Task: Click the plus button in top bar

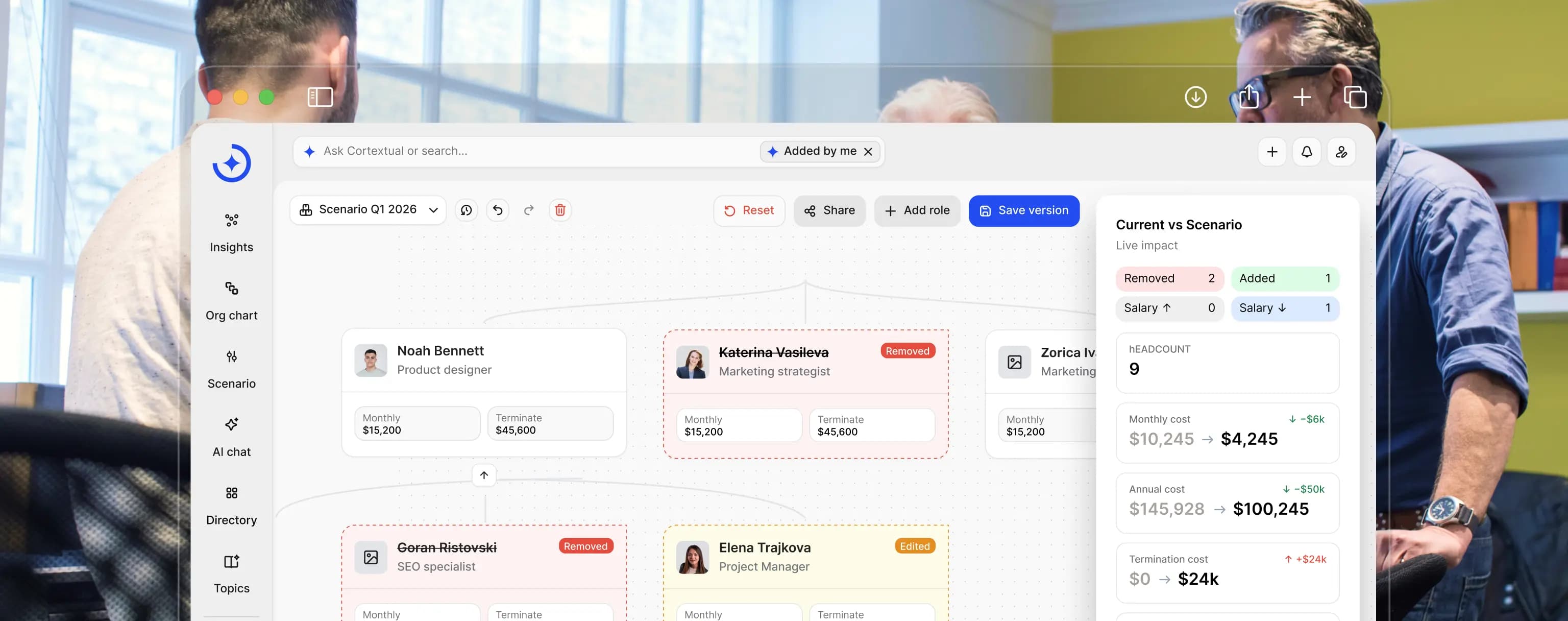Action: [x=1272, y=152]
